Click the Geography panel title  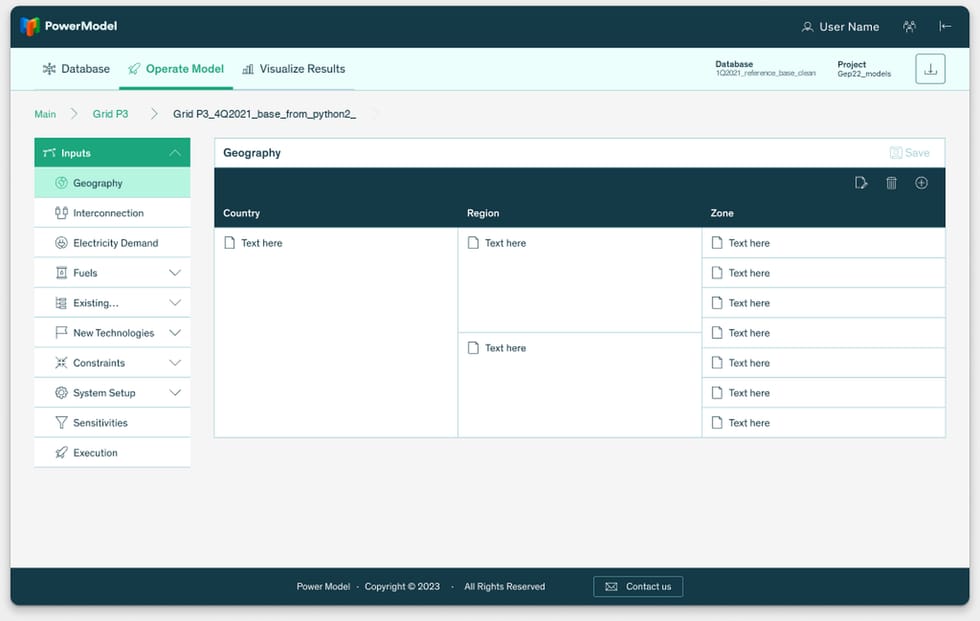[252, 153]
